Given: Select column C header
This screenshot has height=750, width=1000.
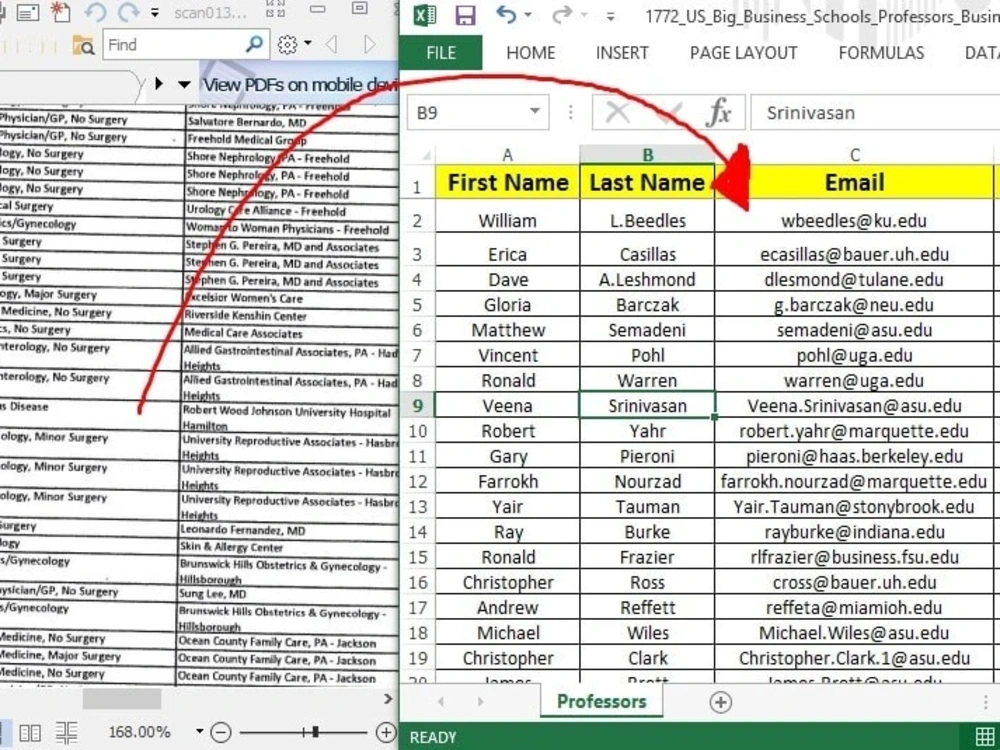Looking at the screenshot, I should coord(855,155).
